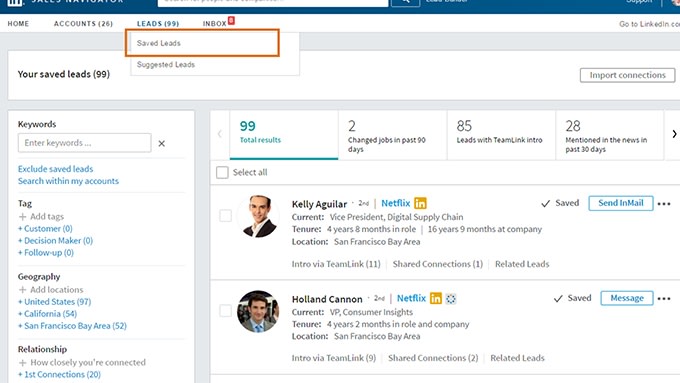Show previous result stats with left chevron
The height and width of the screenshot is (383, 680).
219,134
